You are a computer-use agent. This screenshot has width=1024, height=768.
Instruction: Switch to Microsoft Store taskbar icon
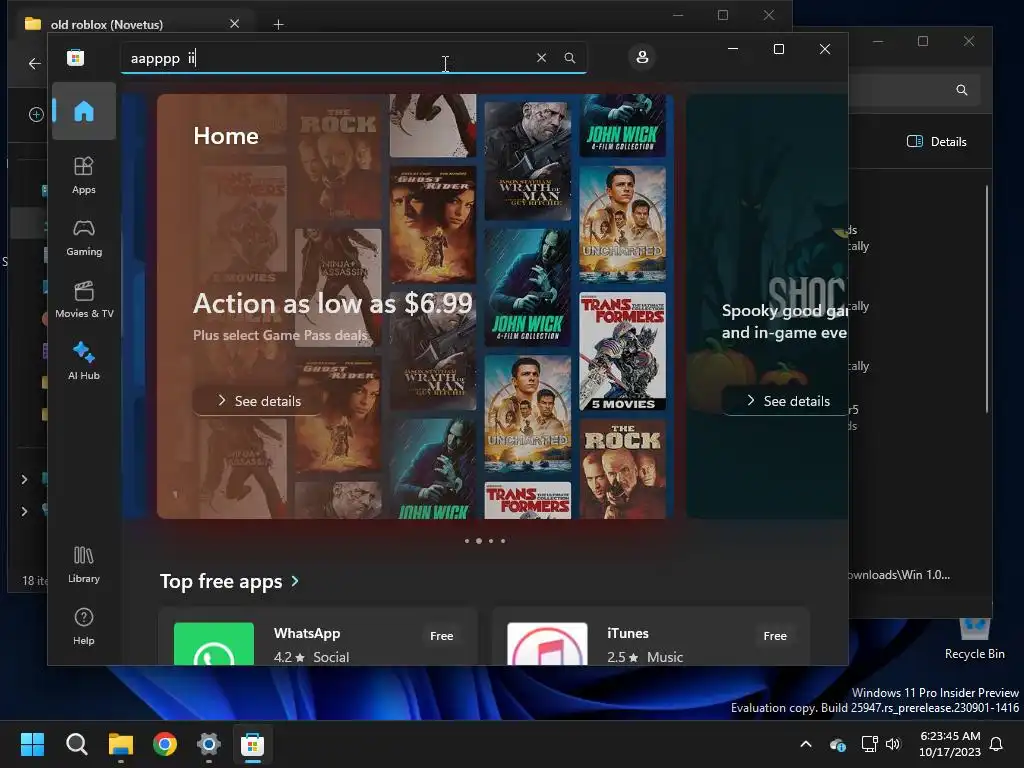click(x=253, y=744)
